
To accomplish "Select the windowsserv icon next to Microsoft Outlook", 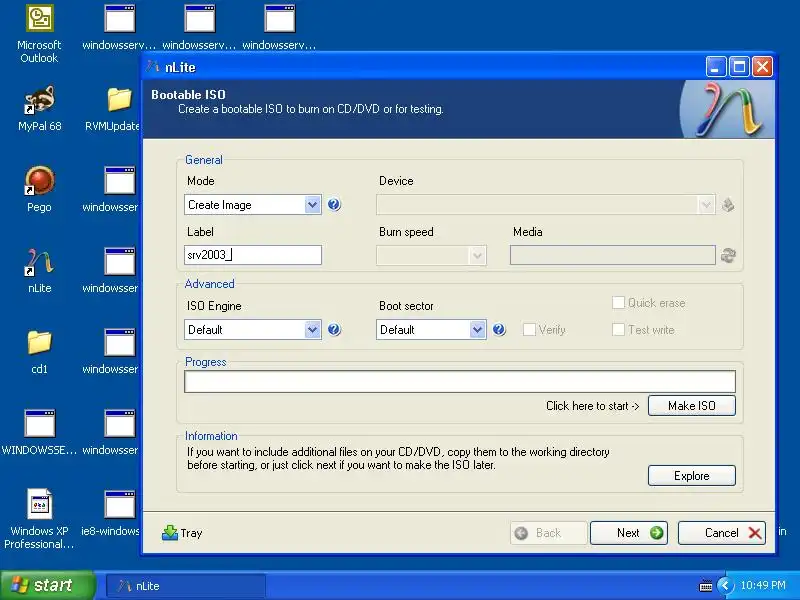I will coord(119,28).
